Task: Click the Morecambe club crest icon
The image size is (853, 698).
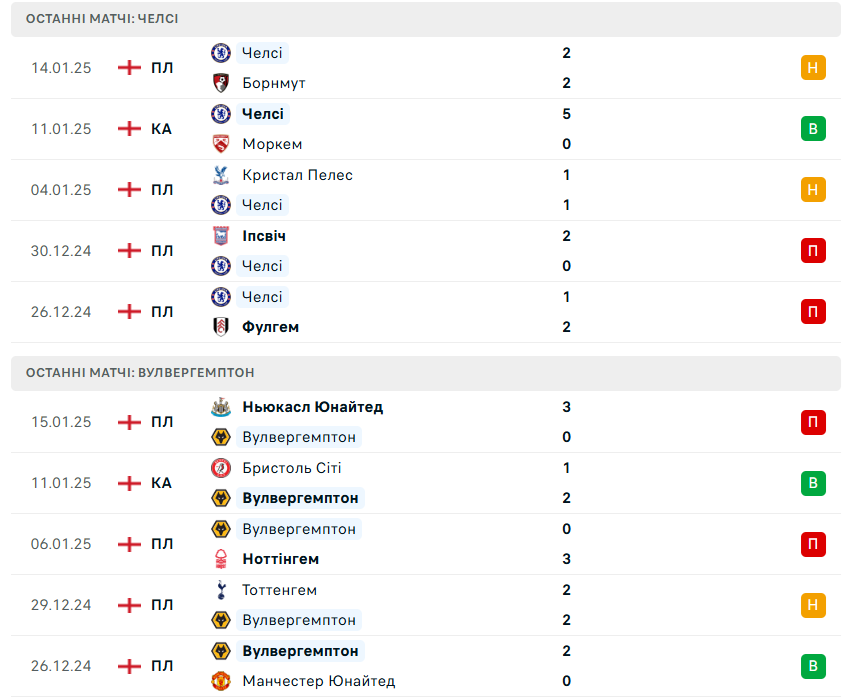Action: click(x=221, y=144)
